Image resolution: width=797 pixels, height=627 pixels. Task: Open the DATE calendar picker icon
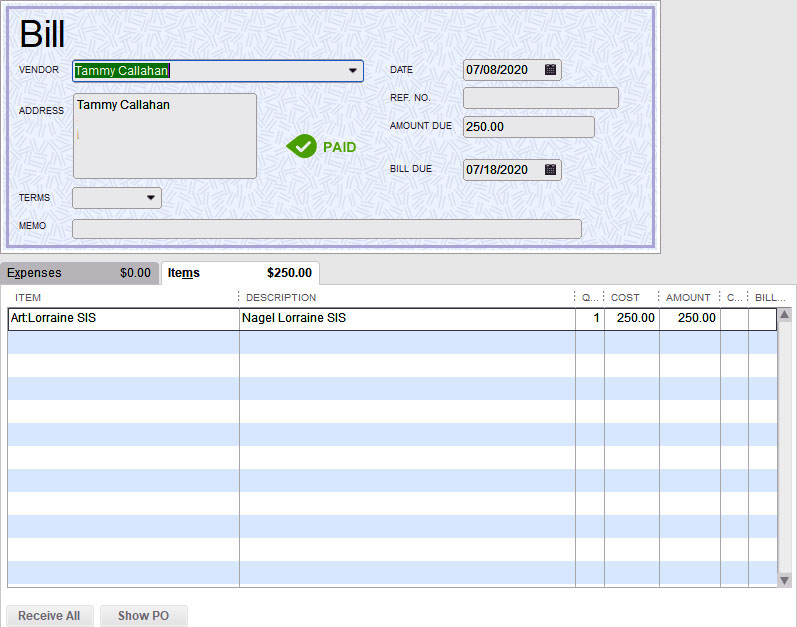[x=550, y=70]
